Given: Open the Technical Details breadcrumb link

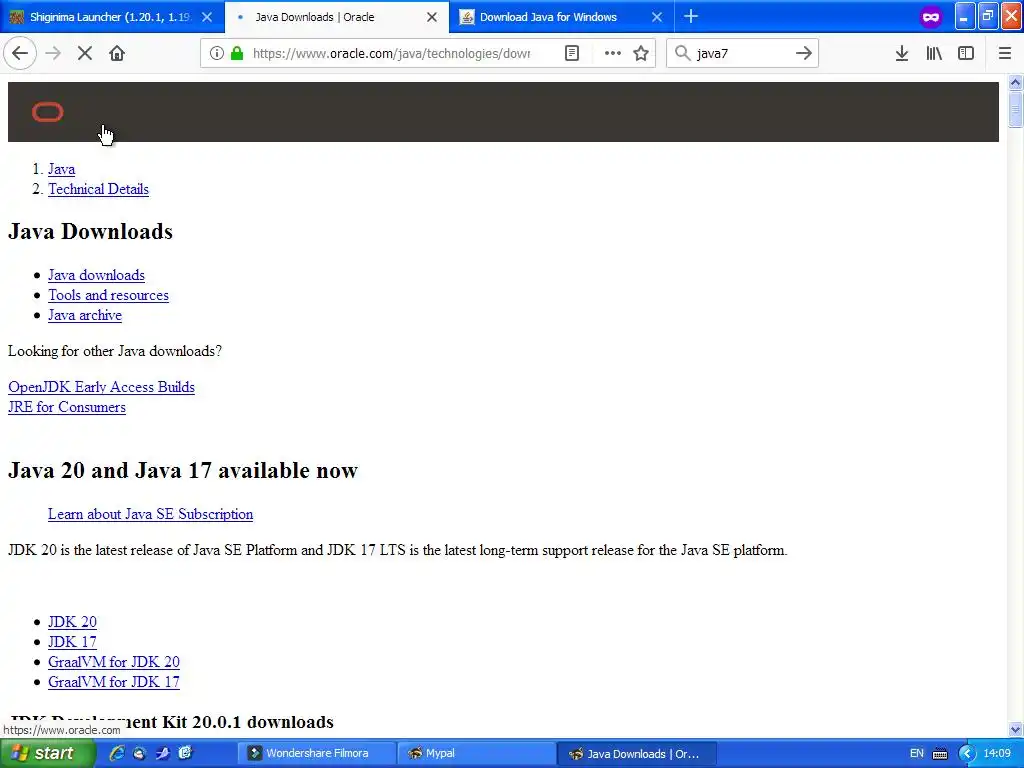Looking at the screenshot, I should pos(98,189).
